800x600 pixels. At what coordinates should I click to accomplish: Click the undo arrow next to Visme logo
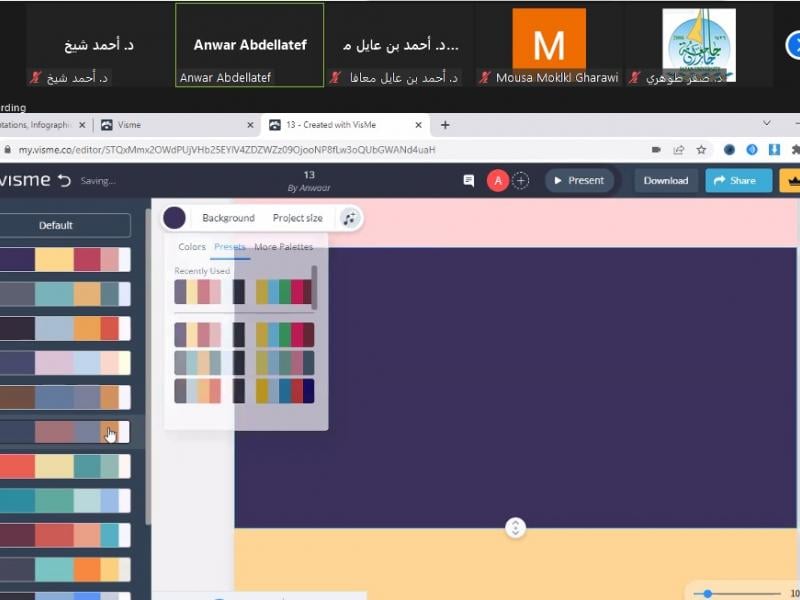(65, 181)
